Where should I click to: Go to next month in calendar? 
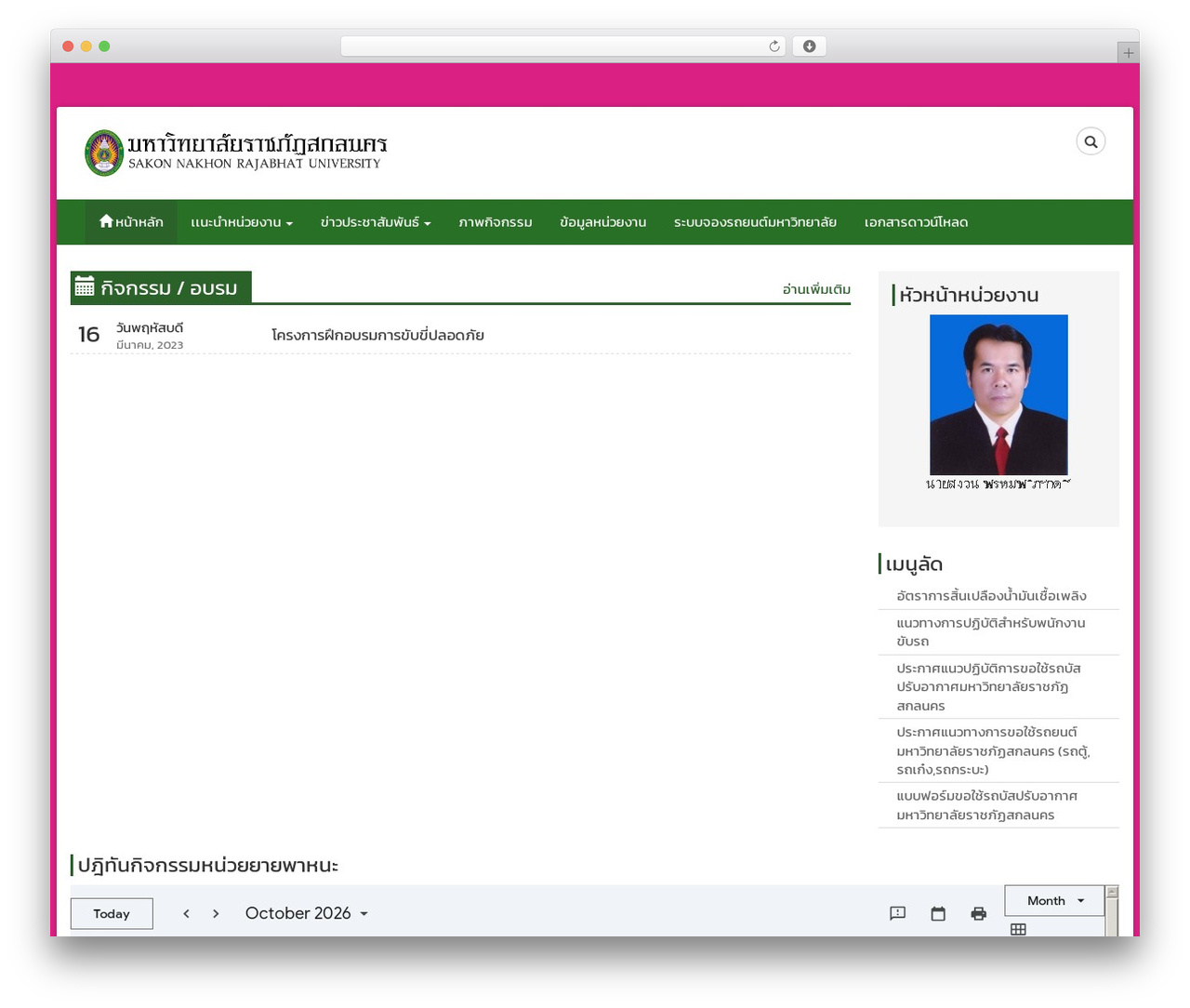pyautogui.click(x=216, y=914)
